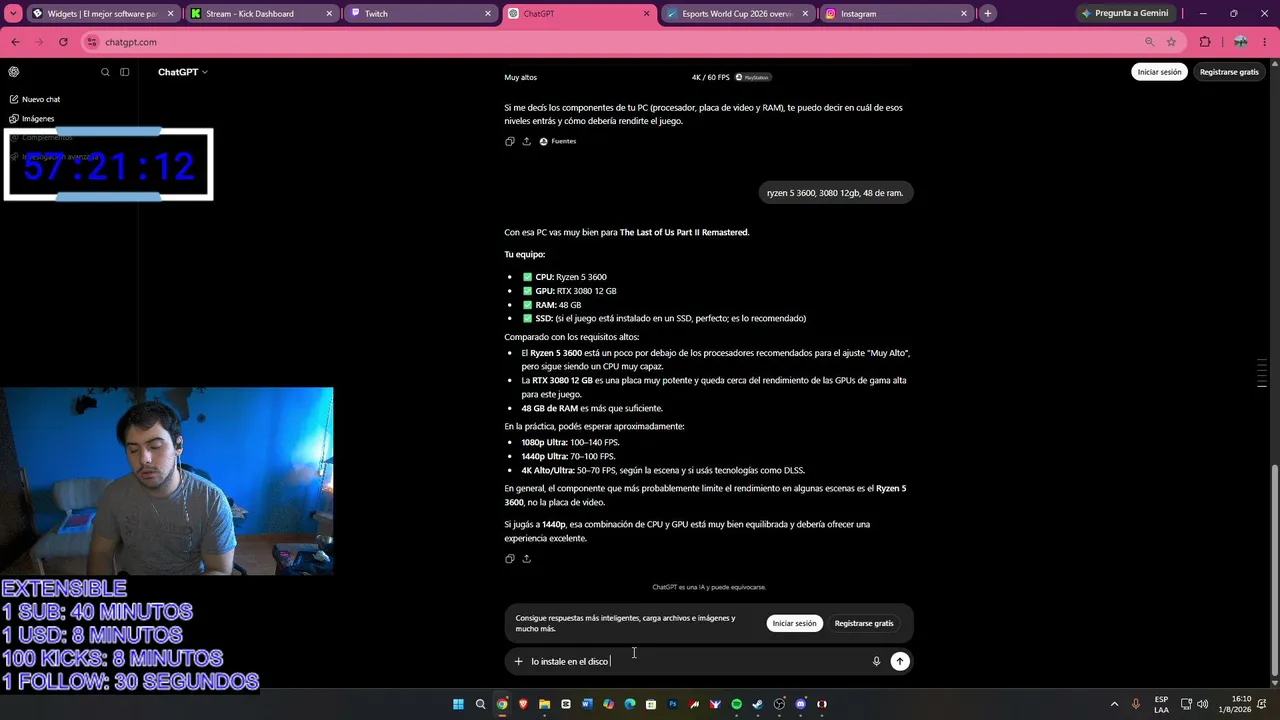
Task: Bookmark this page with the star
Action: pyautogui.click(x=1171, y=42)
